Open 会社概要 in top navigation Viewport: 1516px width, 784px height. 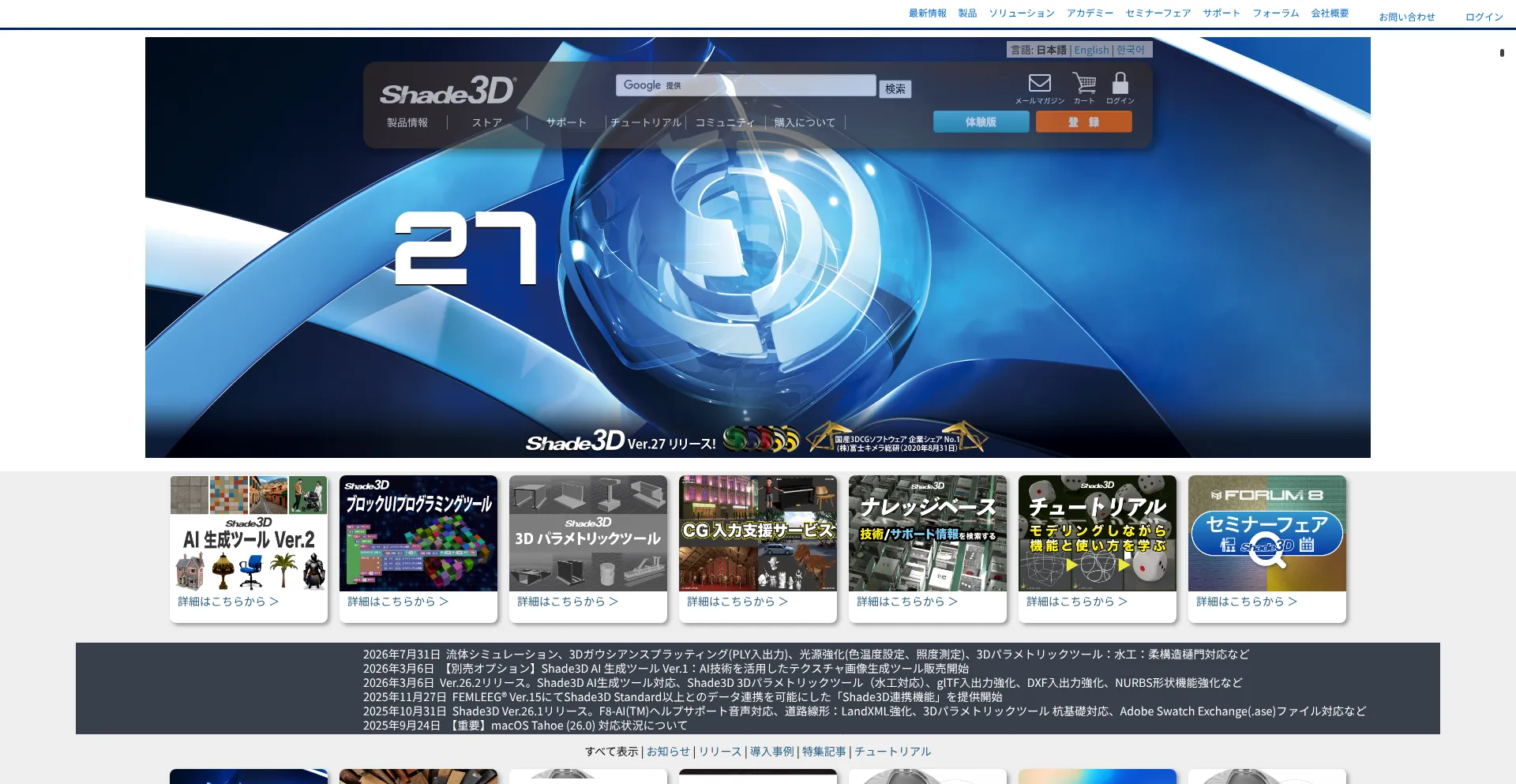pyautogui.click(x=1330, y=13)
